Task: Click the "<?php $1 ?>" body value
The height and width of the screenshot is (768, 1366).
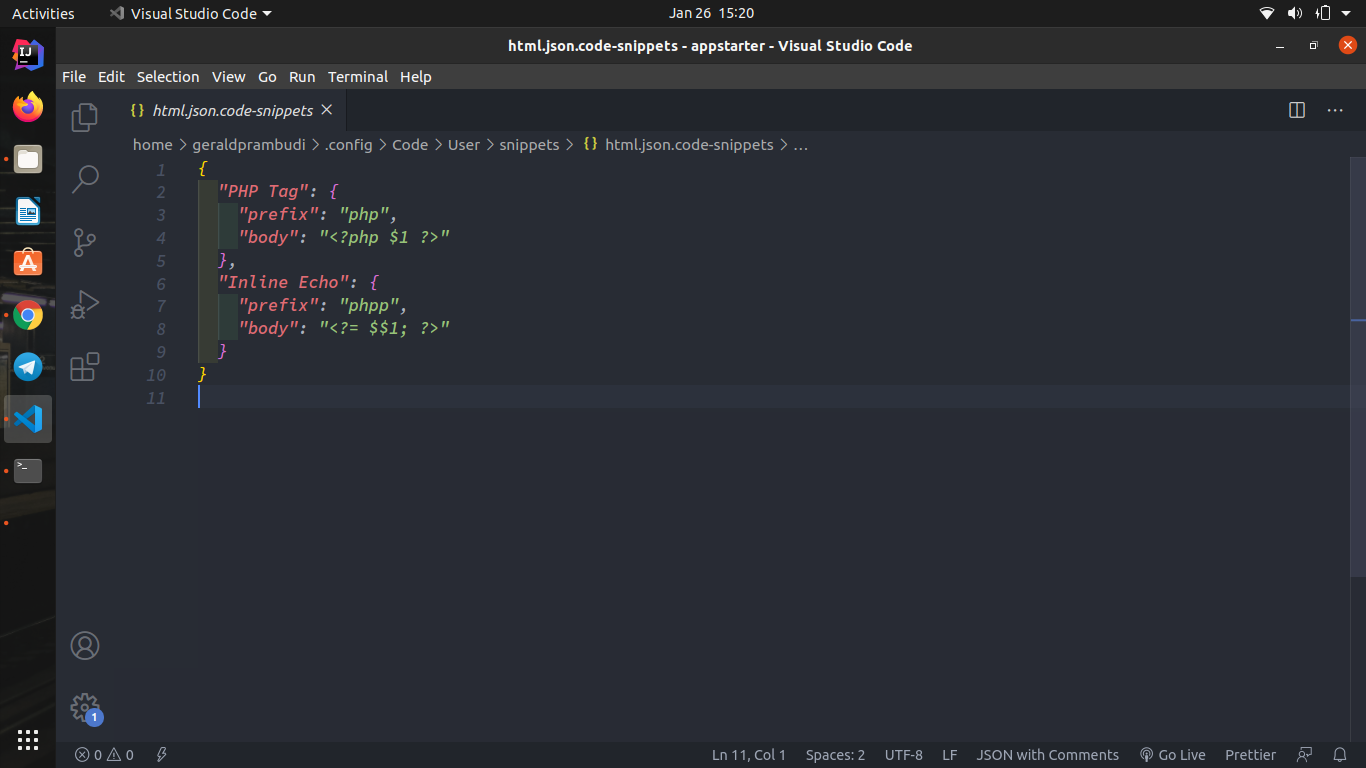Action: 385,238
